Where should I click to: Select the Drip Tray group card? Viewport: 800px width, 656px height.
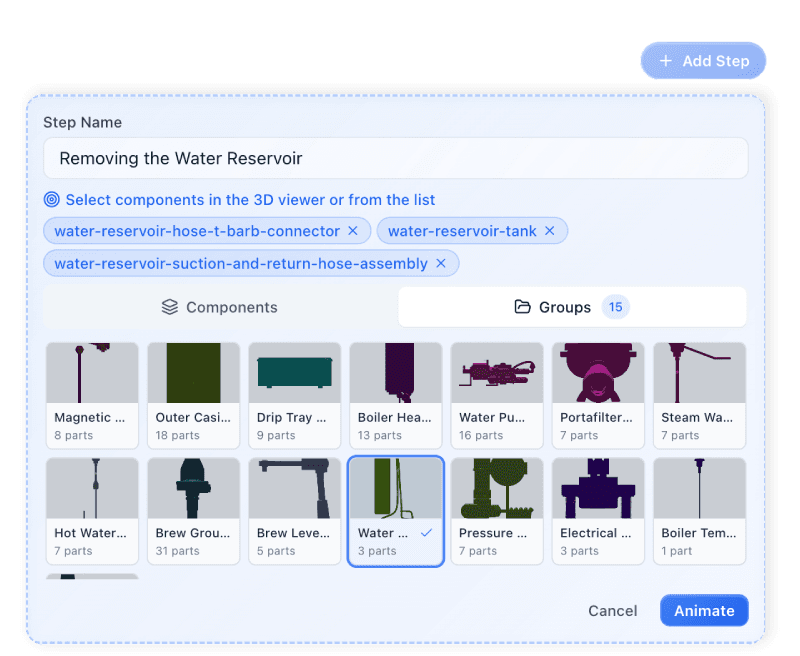pyautogui.click(x=294, y=395)
